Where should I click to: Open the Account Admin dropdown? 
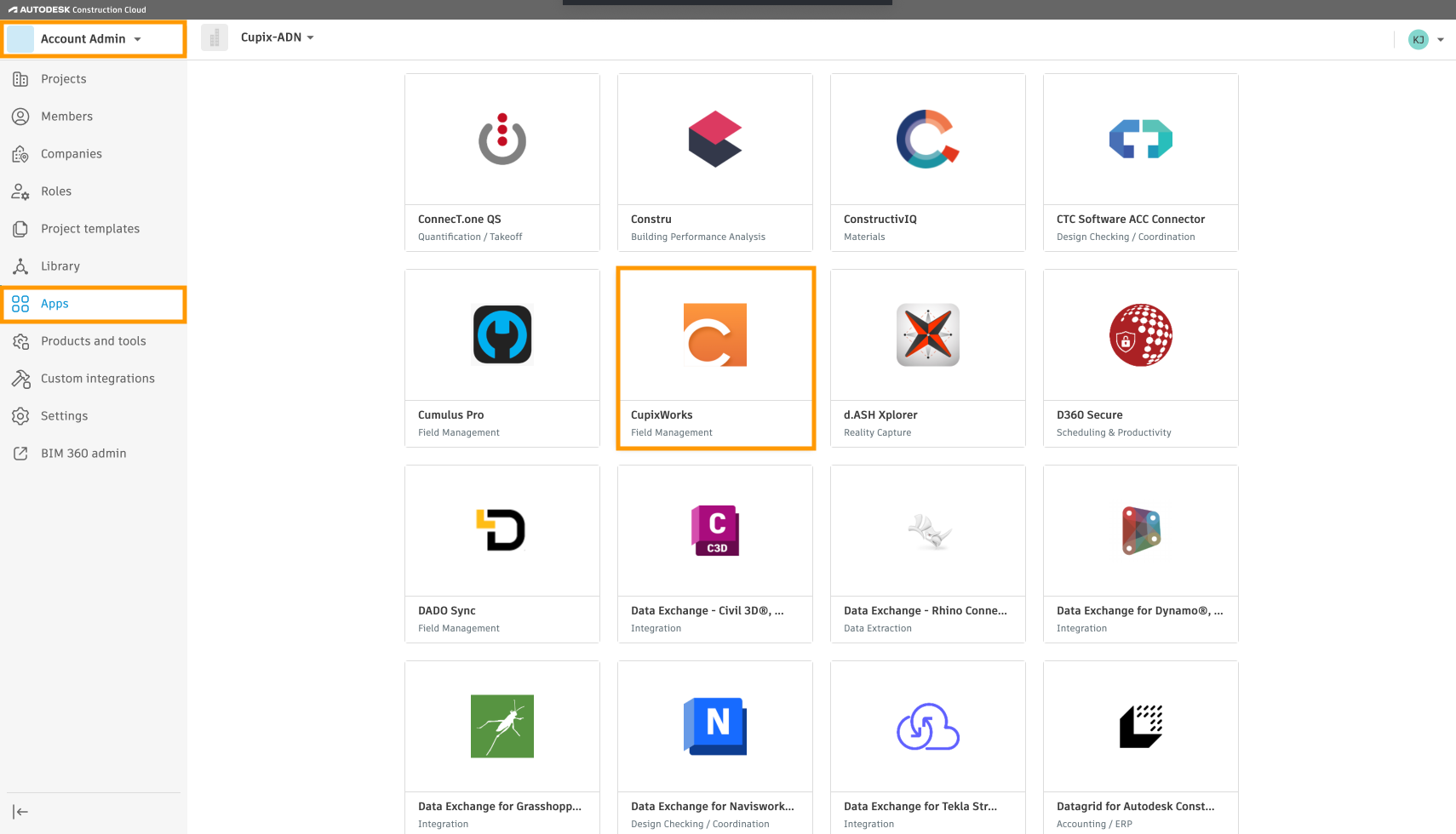point(94,39)
